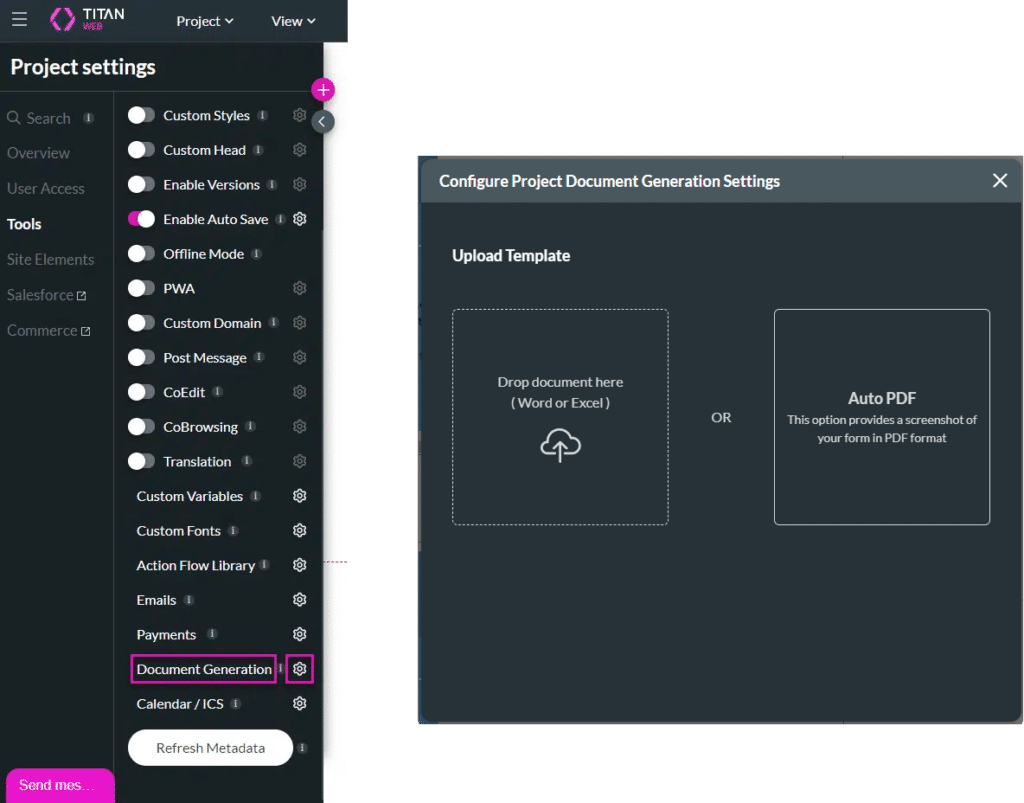Click the Calendar / ICS gear icon
The height and width of the screenshot is (803, 1024).
coord(299,704)
